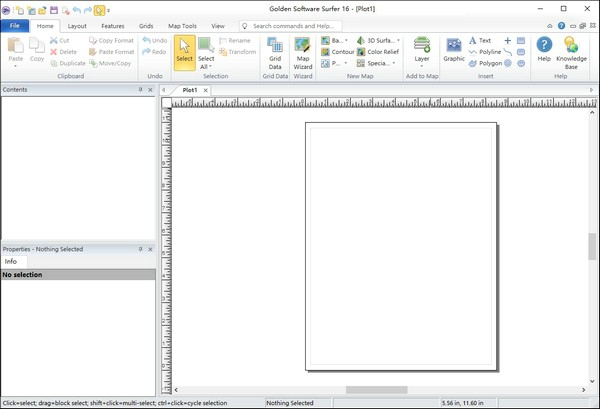Open the File menu

[x=15, y=26]
